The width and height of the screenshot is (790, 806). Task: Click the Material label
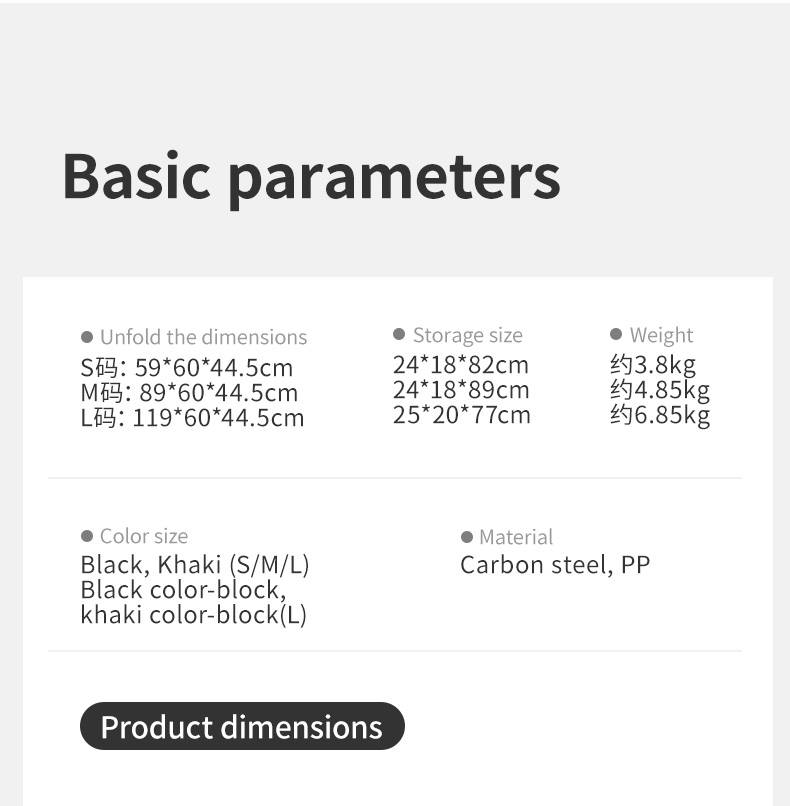(516, 537)
